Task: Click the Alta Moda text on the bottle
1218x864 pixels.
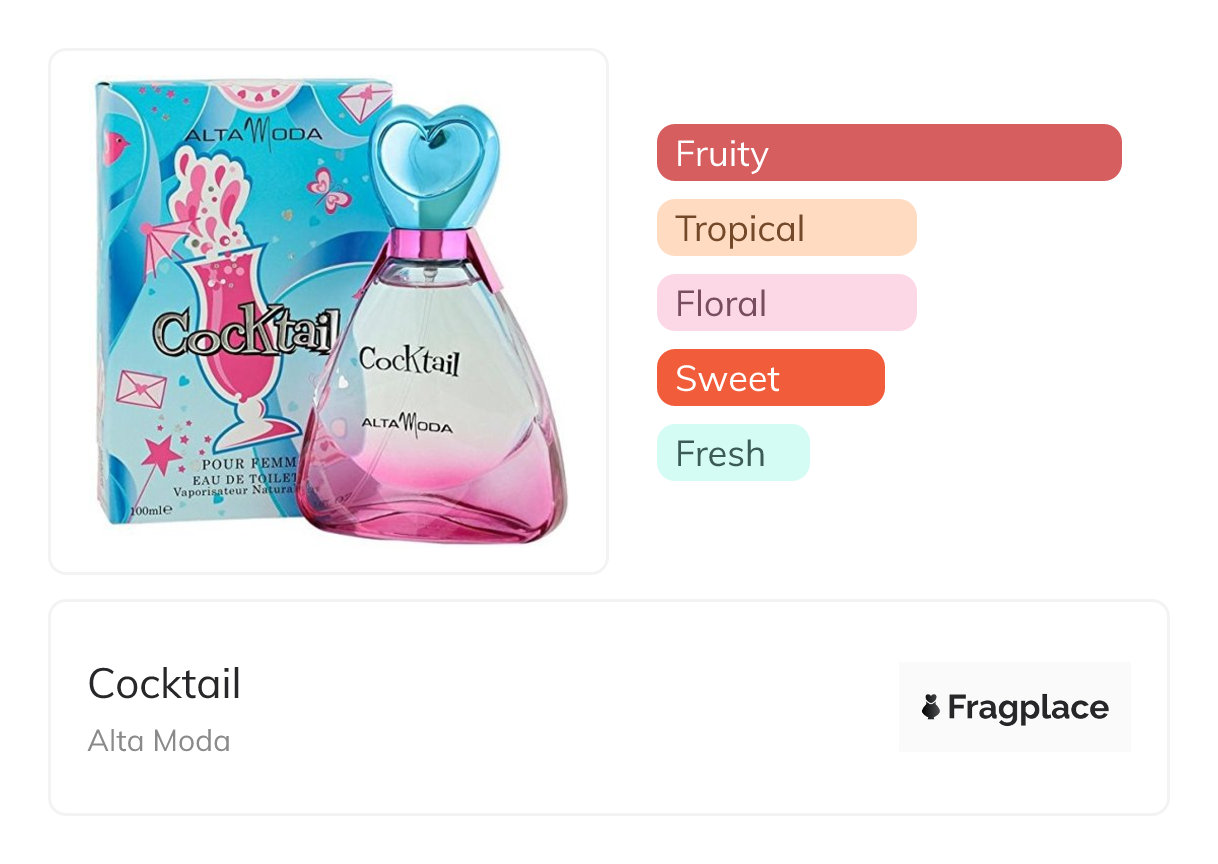Action: tap(406, 426)
